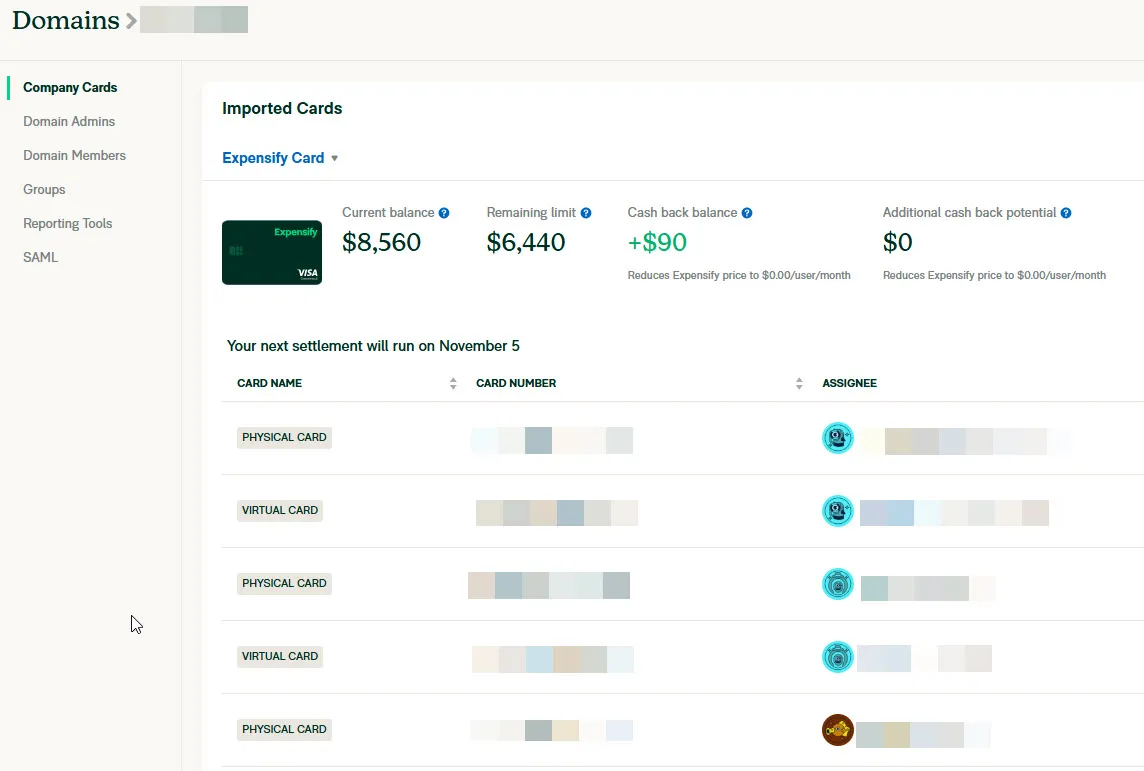Open Domain Members in sidebar
The image size is (1144, 771).
[x=75, y=156]
